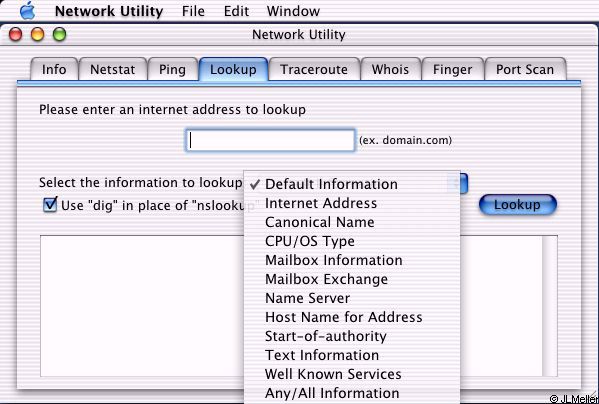Choose Start-of-authority from the popup
The height and width of the screenshot is (404, 599).
click(x=351, y=336)
